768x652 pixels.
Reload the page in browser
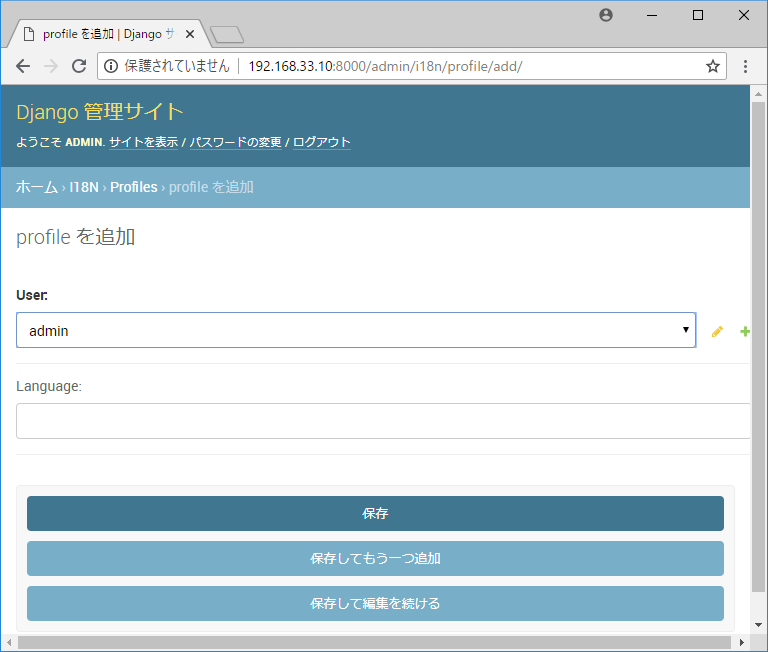click(x=79, y=66)
